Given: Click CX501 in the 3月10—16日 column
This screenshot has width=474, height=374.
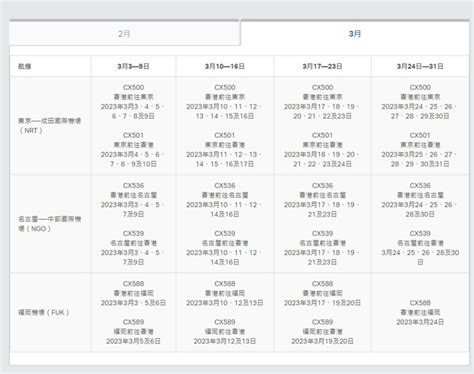Looking at the screenshot, I should (225, 135).
